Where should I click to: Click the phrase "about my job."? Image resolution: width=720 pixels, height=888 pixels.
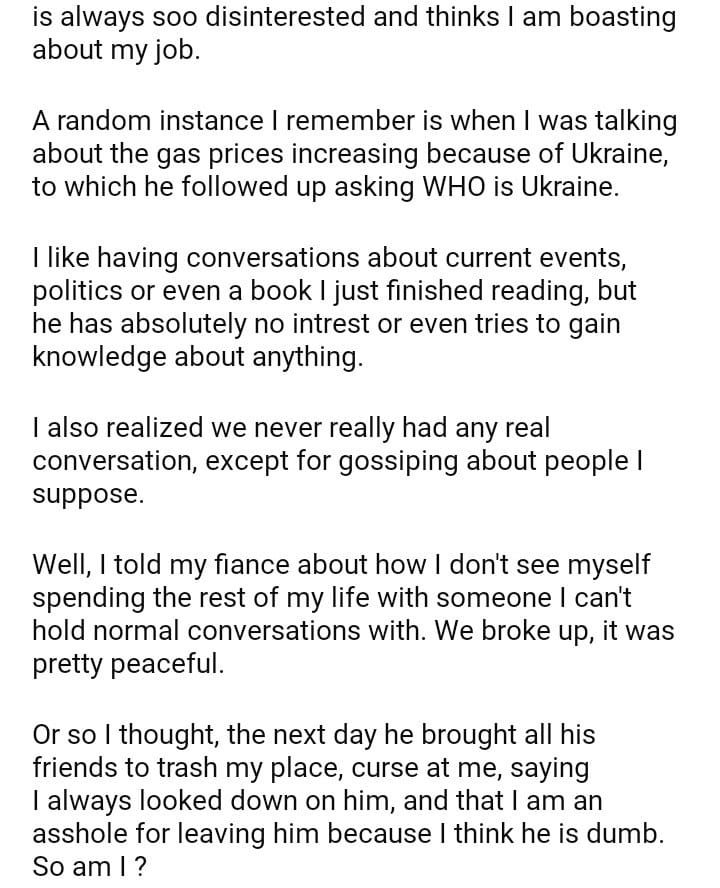click(116, 51)
